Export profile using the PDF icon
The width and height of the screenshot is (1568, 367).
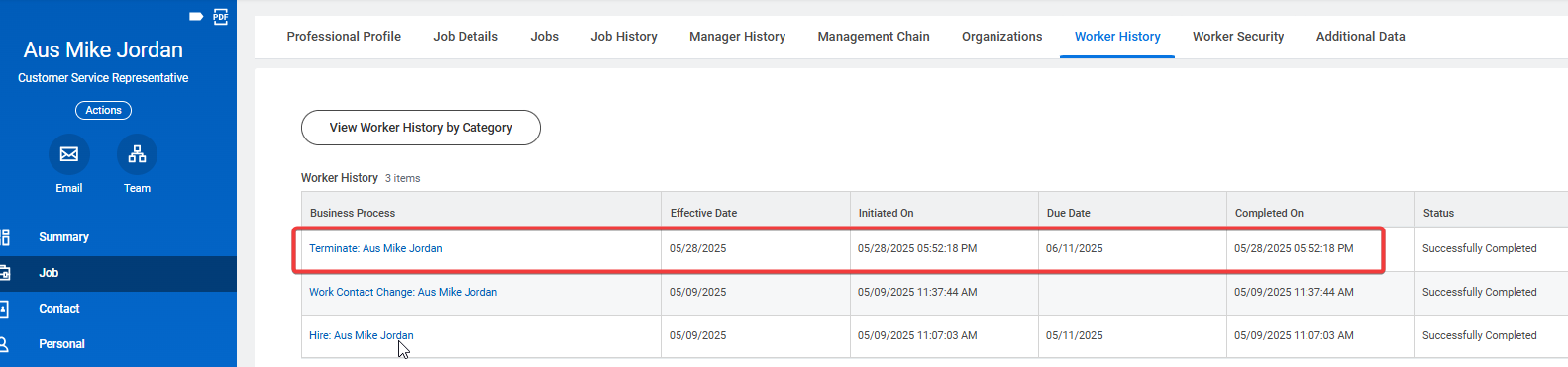tap(221, 16)
